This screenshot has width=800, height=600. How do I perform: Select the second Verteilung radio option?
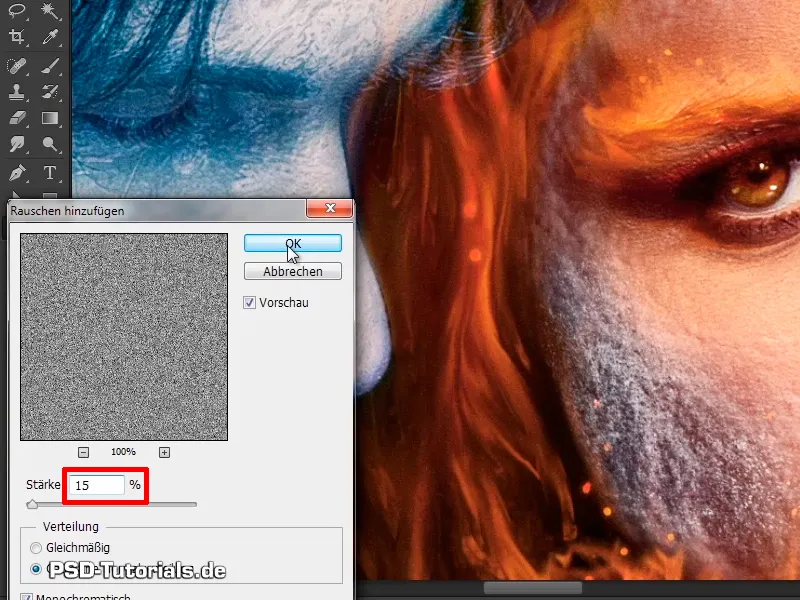[x=36, y=569]
